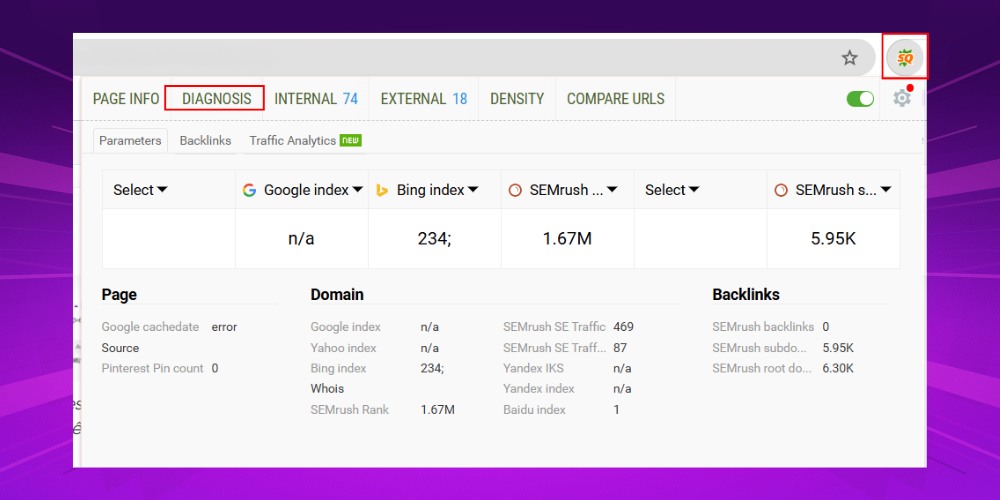This screenshot has width=1000, height=500.
Task: Expand the SEMrush s... column dropdown
Action: [x=843, y=189]
